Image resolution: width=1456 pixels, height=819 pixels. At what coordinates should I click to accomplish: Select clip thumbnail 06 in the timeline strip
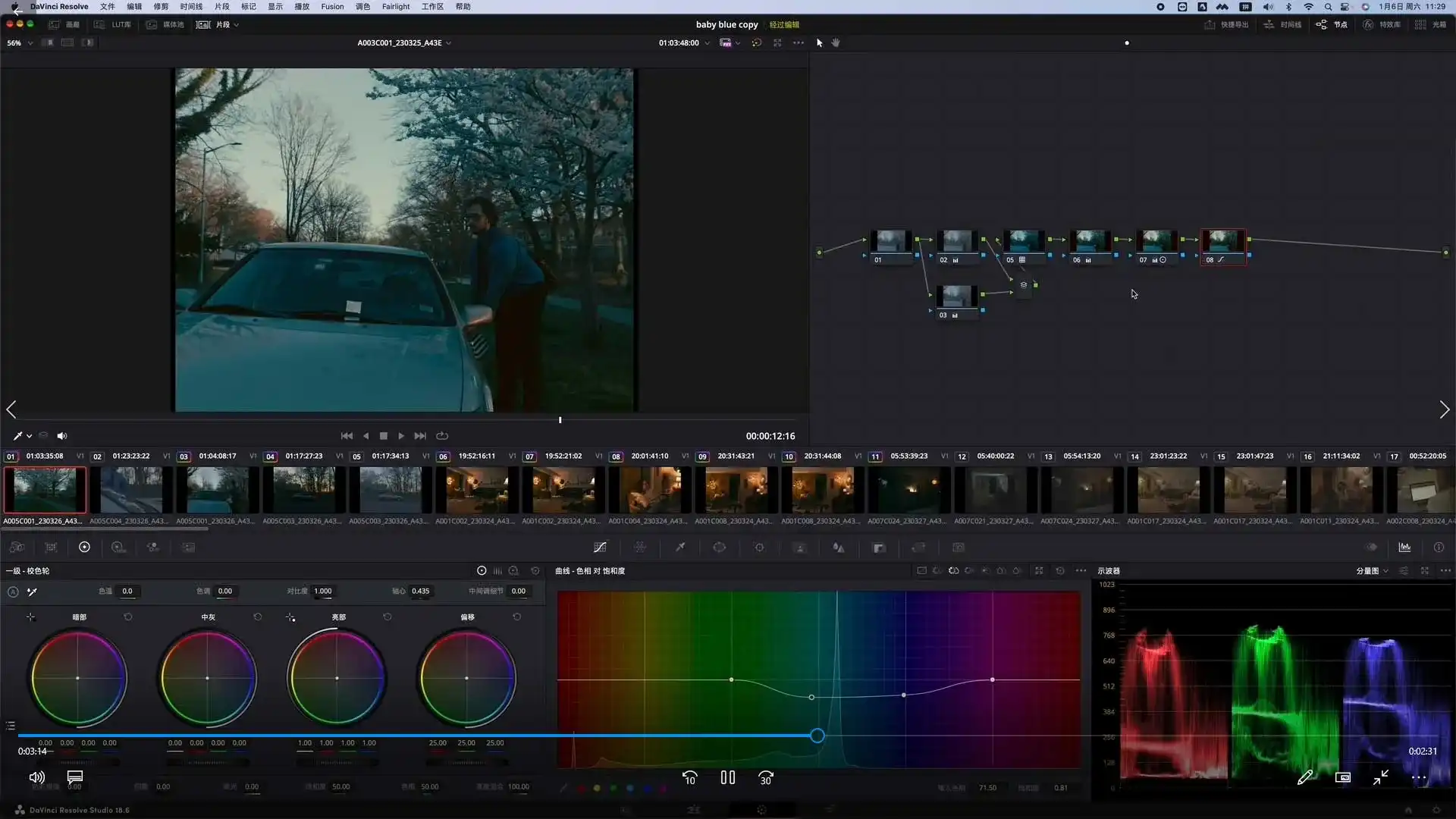point(477,491)
